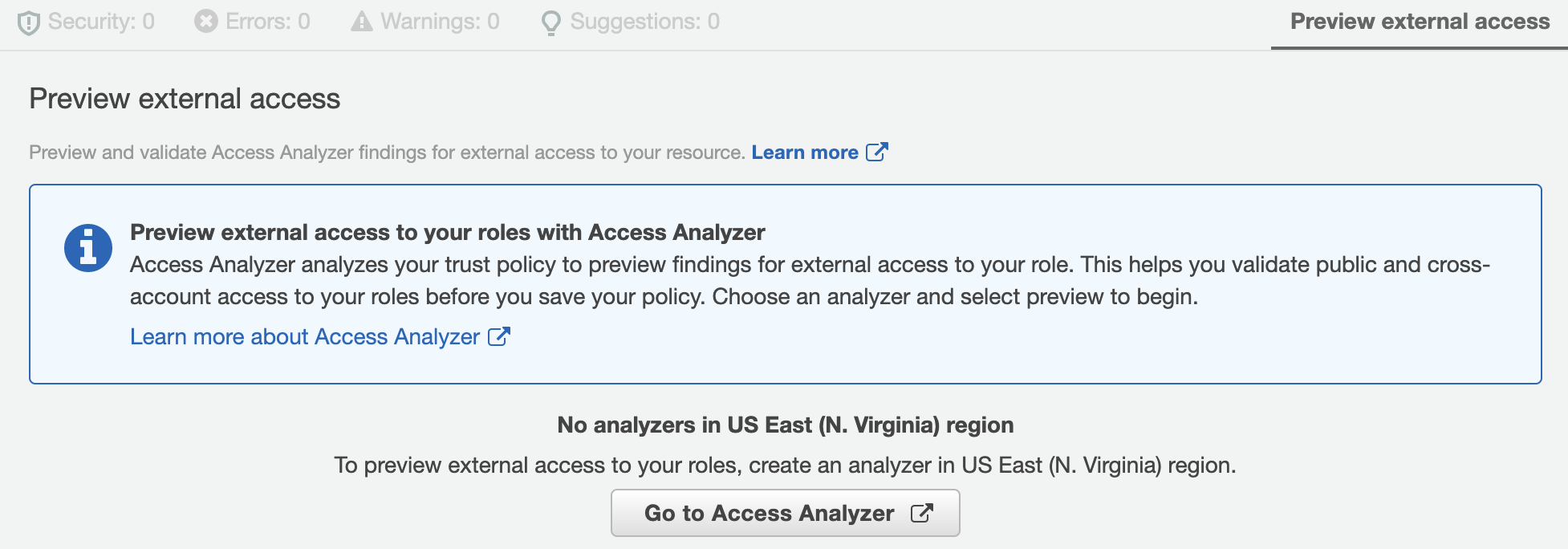Click the Security shield icon
Viewport: 1568px width, 549px height.
(29, 22)
